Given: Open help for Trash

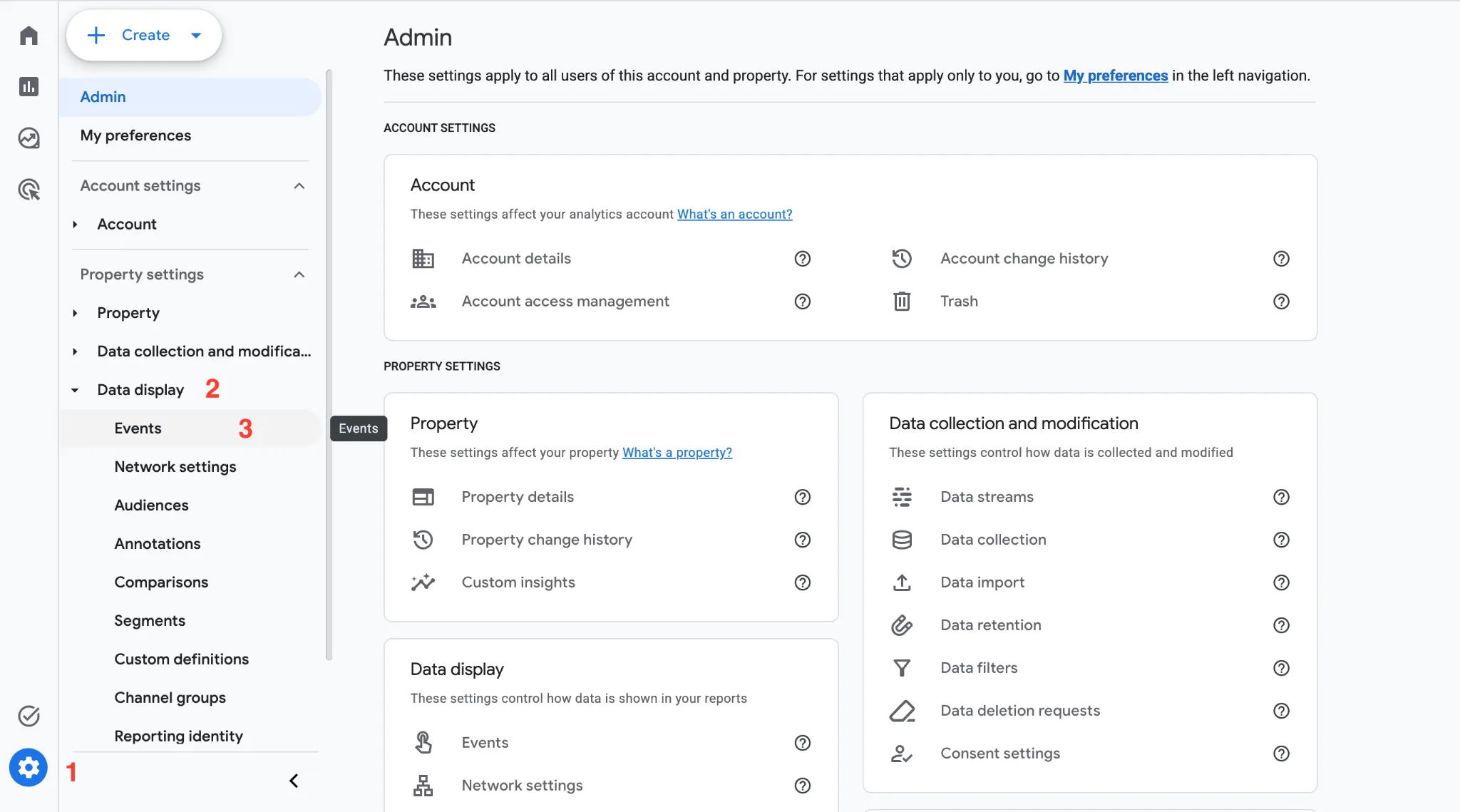Looking at the screenshot, I should [x=1281, y=302].
